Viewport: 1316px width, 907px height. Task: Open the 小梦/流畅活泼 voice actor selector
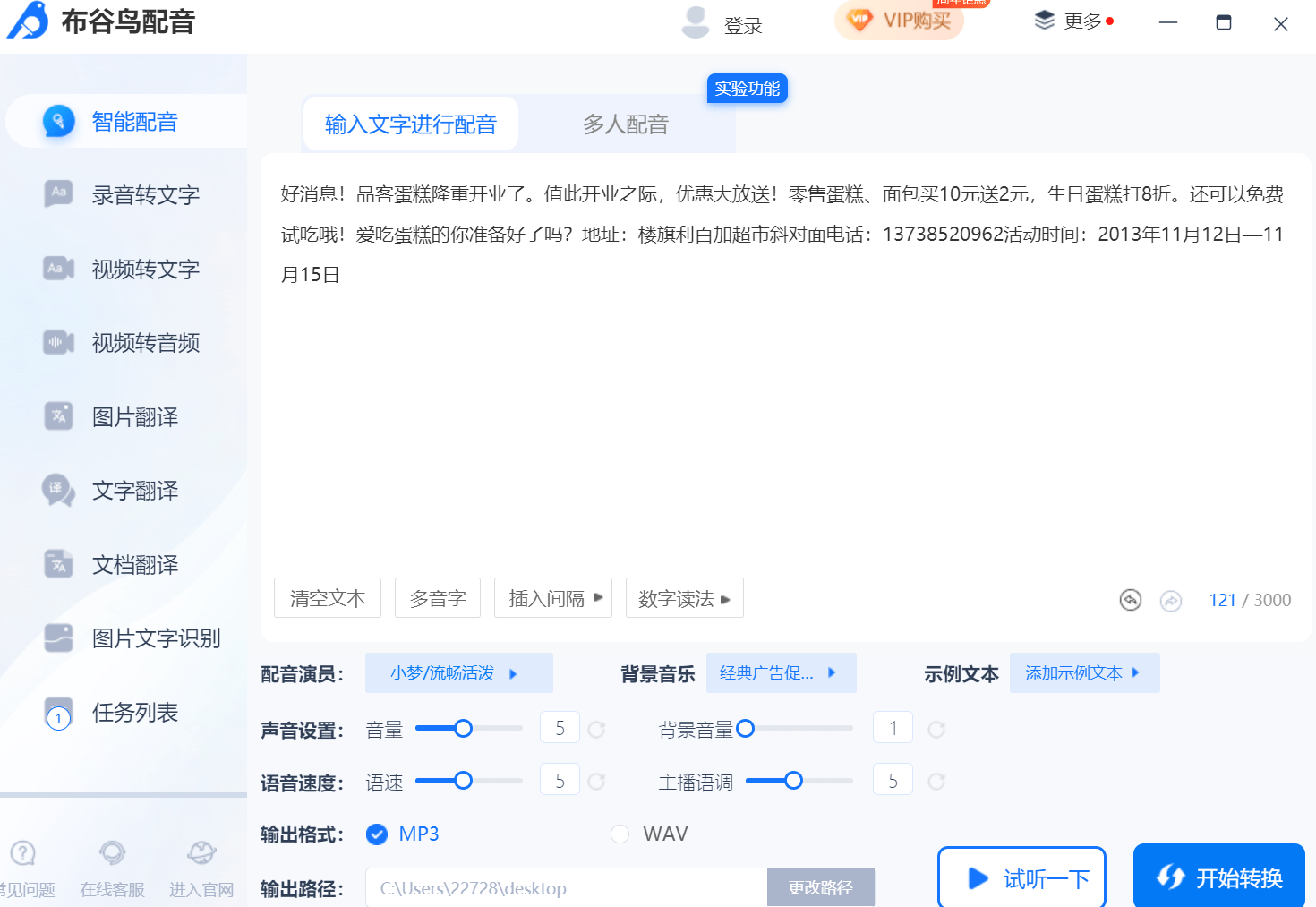(458, 672)
